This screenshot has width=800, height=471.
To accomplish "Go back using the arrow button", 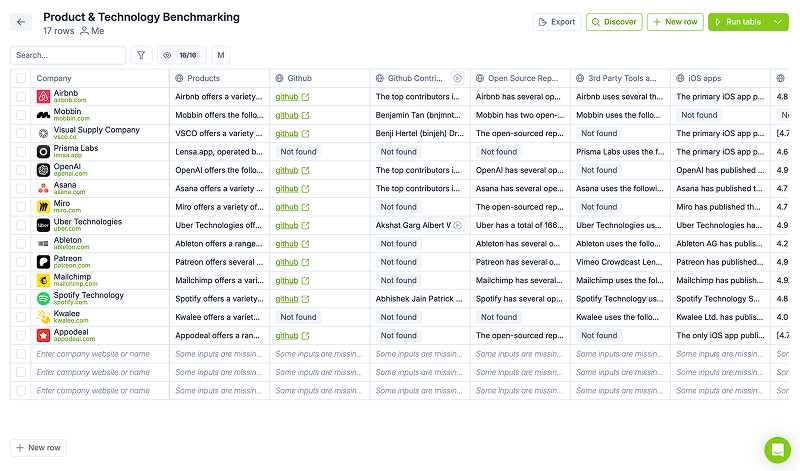I will pos(21,22).
